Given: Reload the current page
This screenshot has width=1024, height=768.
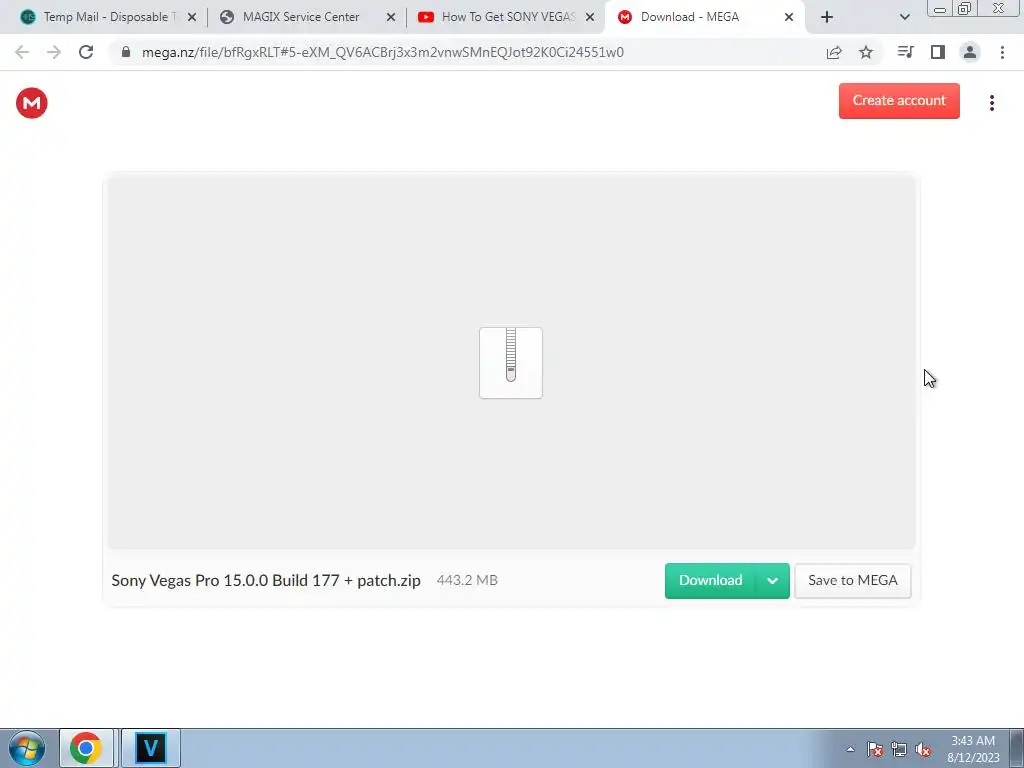Looking at the screenshot, I should point(86,52).
